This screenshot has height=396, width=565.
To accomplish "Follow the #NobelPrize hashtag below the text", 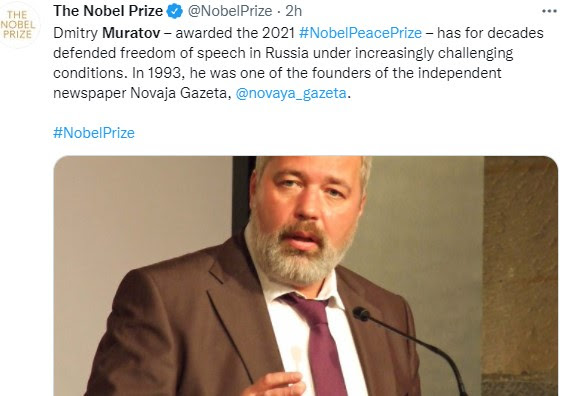I will pyautogui.click(x=94, y=133).
